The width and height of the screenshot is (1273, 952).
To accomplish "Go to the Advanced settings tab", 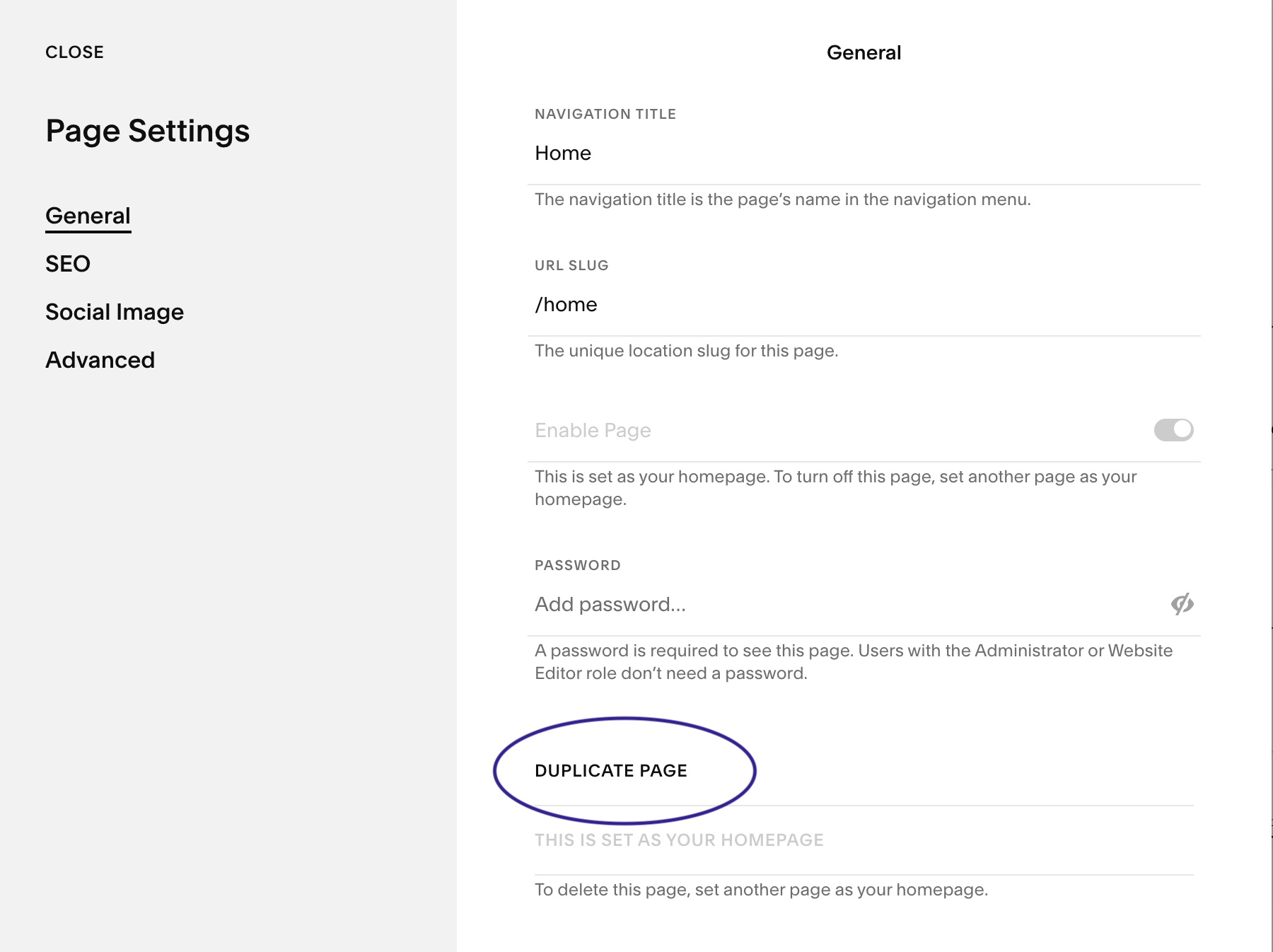I will (100, 360).
